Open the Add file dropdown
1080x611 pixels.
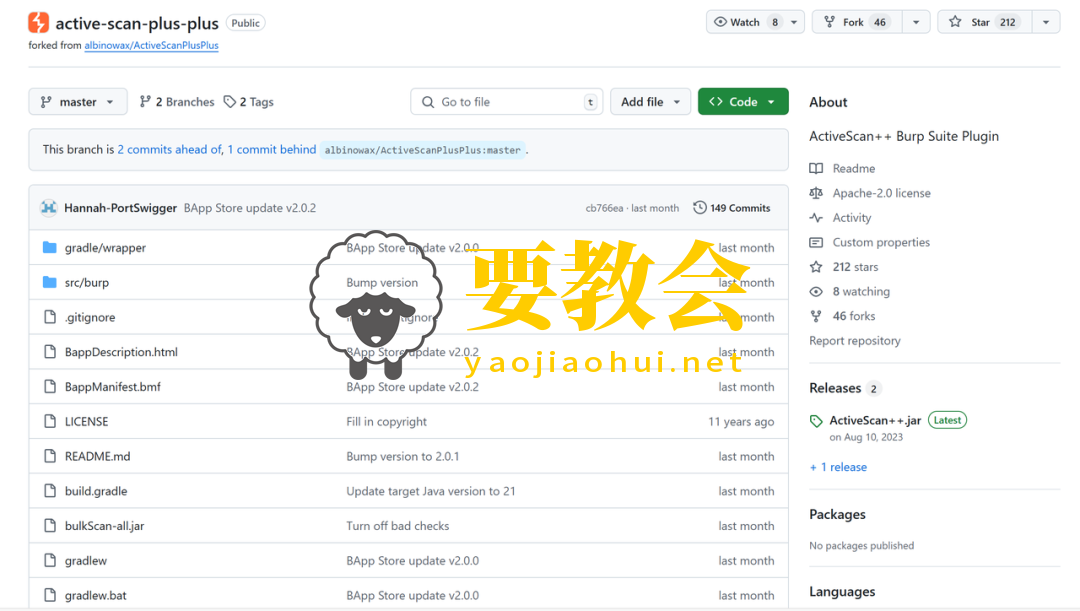(650, 102)
